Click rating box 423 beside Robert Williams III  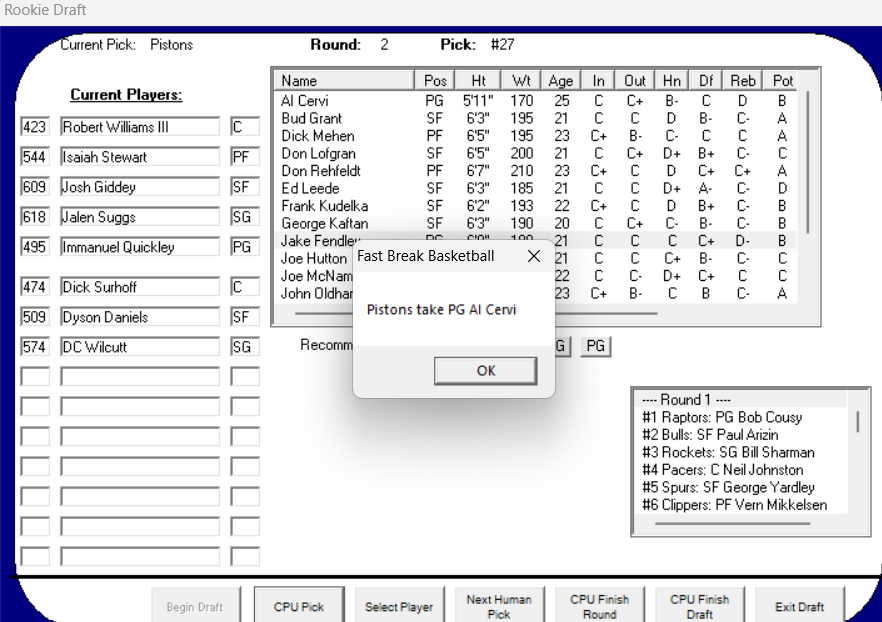[x=35, y=127]
